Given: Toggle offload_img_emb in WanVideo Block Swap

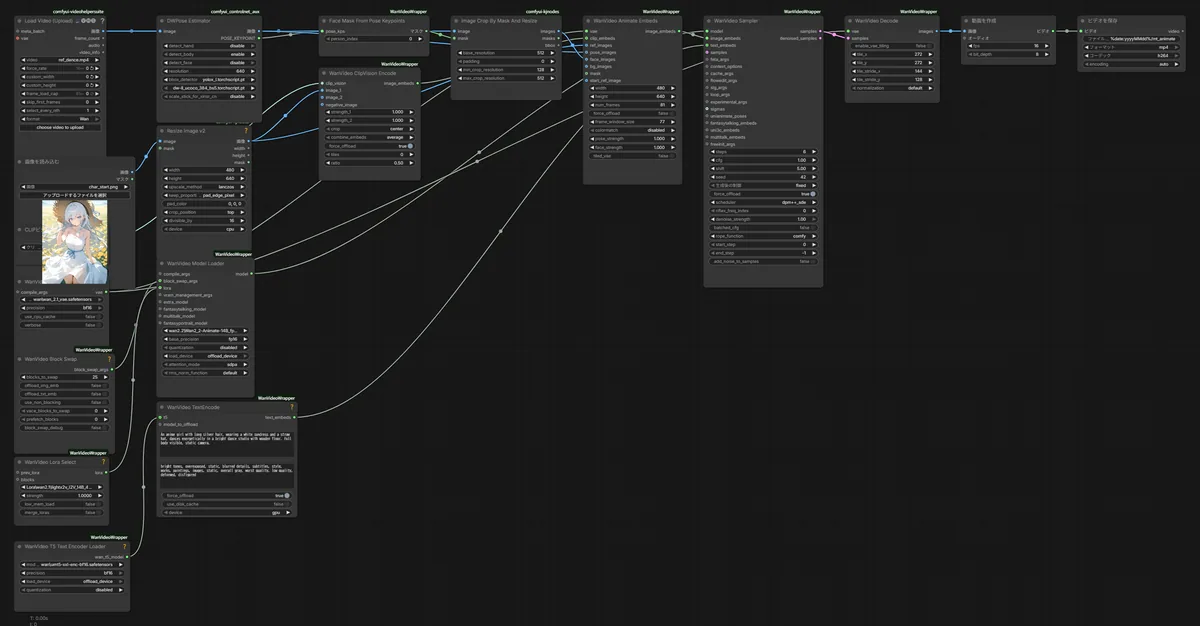Looking at the screenshot, I should 62,385.
